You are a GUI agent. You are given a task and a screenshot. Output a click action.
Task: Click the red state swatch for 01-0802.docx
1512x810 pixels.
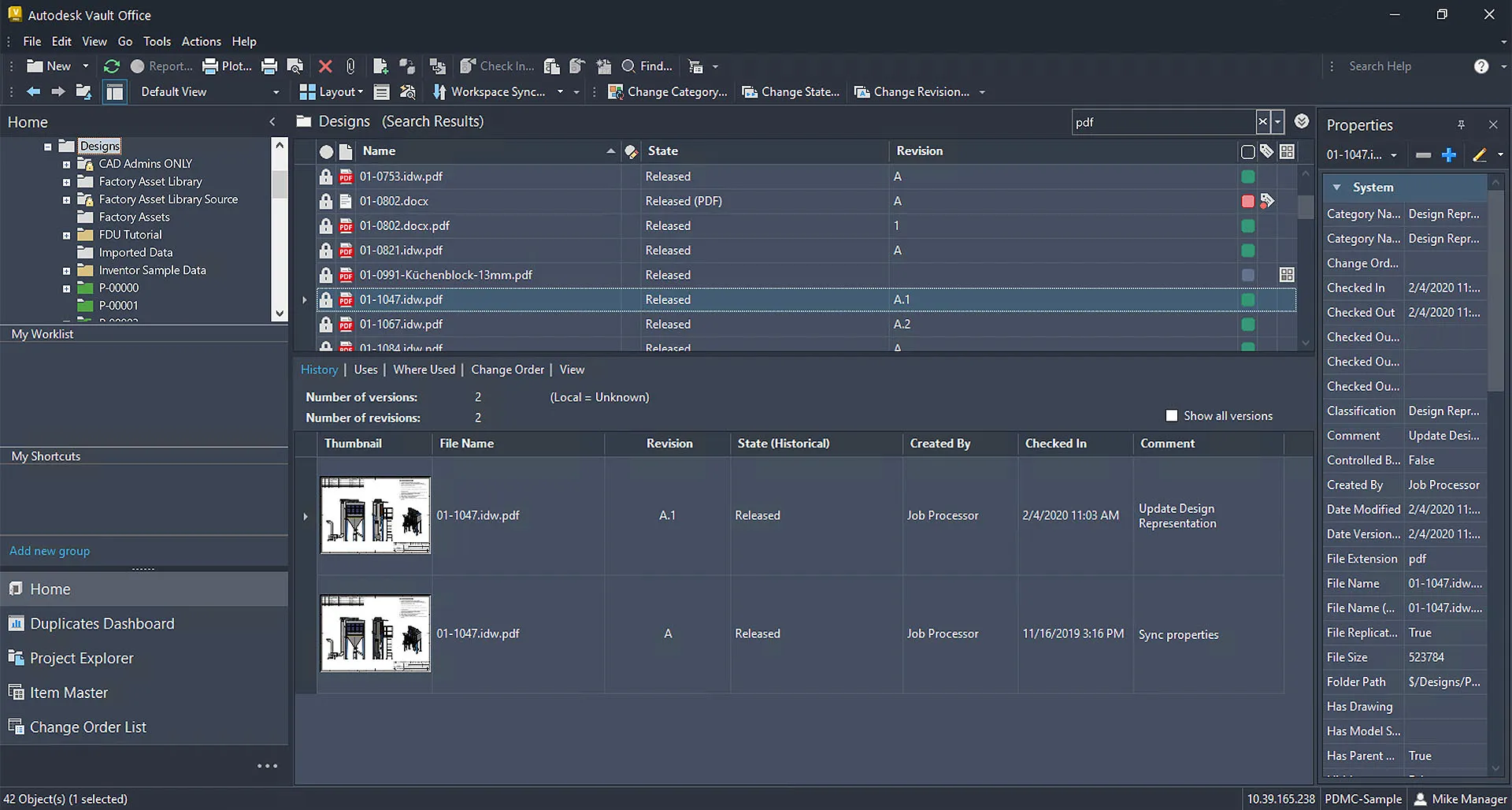[1248, 202]
